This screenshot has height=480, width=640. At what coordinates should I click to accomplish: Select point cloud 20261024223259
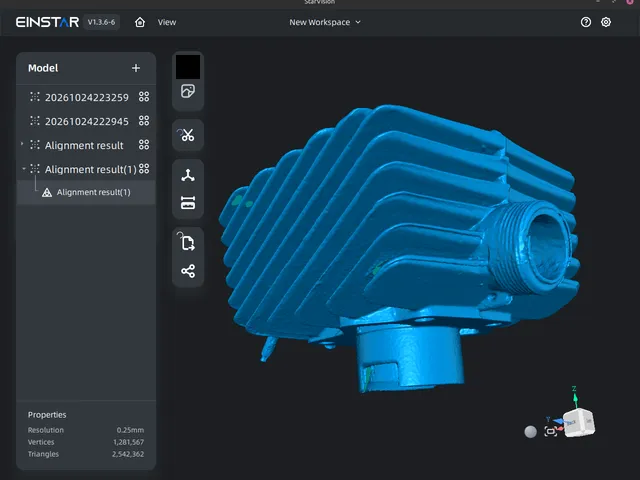[x=86, y=97]
